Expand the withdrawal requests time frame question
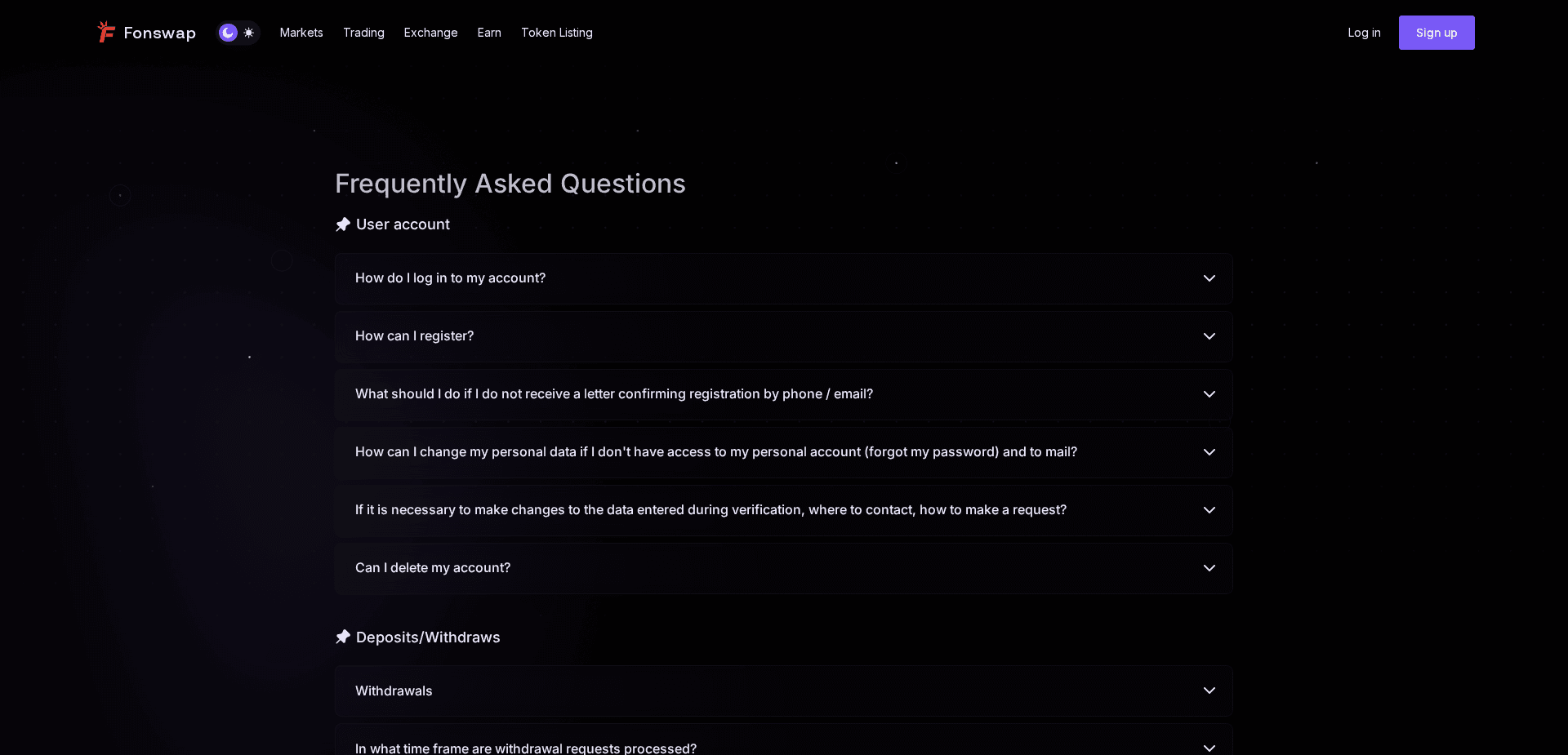The image size is (1568, 755). (782, 745)
